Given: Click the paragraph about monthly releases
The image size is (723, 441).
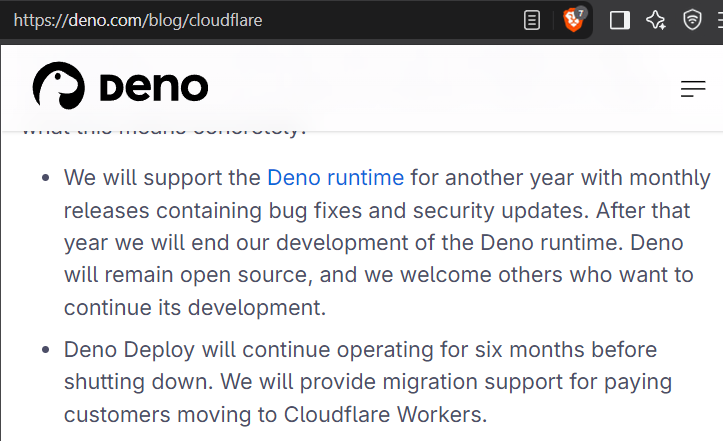Looking at the screenshot, I should click(x=387, y=243).
